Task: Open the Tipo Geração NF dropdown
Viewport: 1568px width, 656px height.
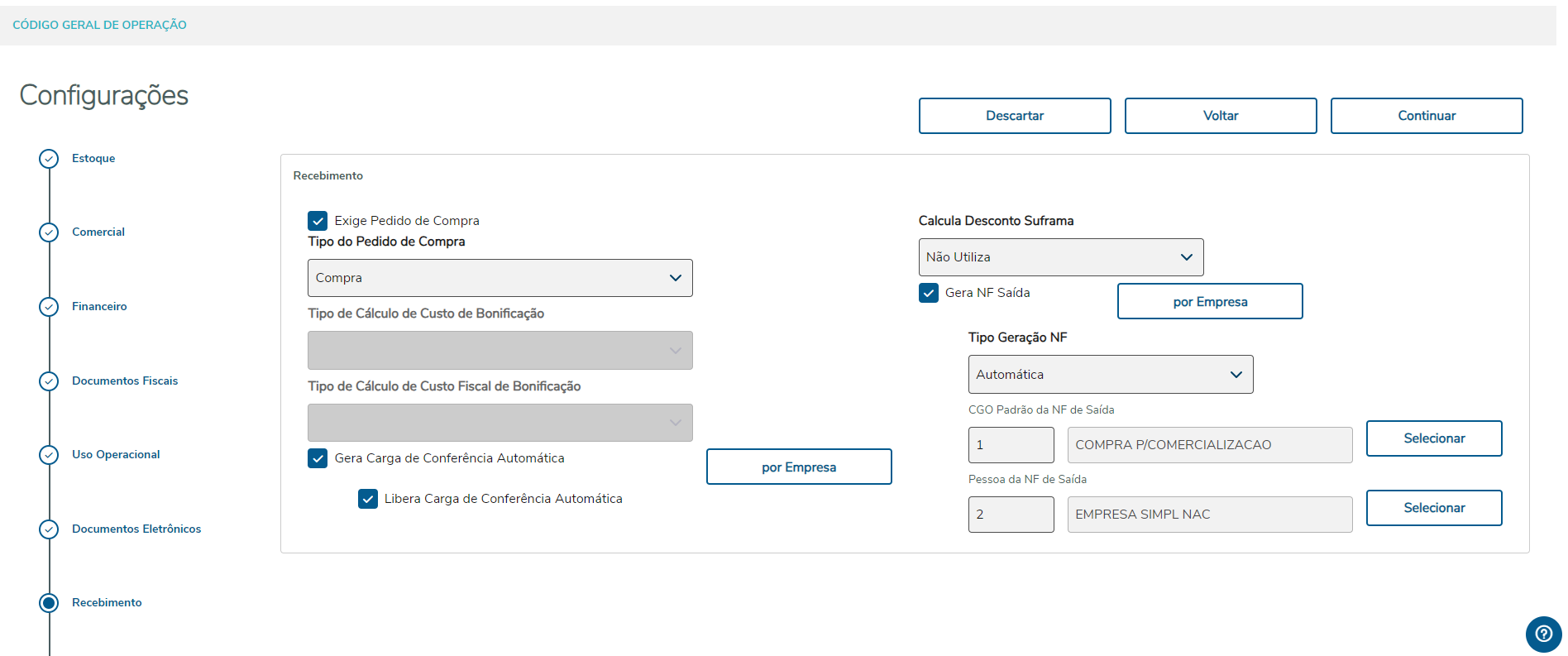Action: (1110, 375)
